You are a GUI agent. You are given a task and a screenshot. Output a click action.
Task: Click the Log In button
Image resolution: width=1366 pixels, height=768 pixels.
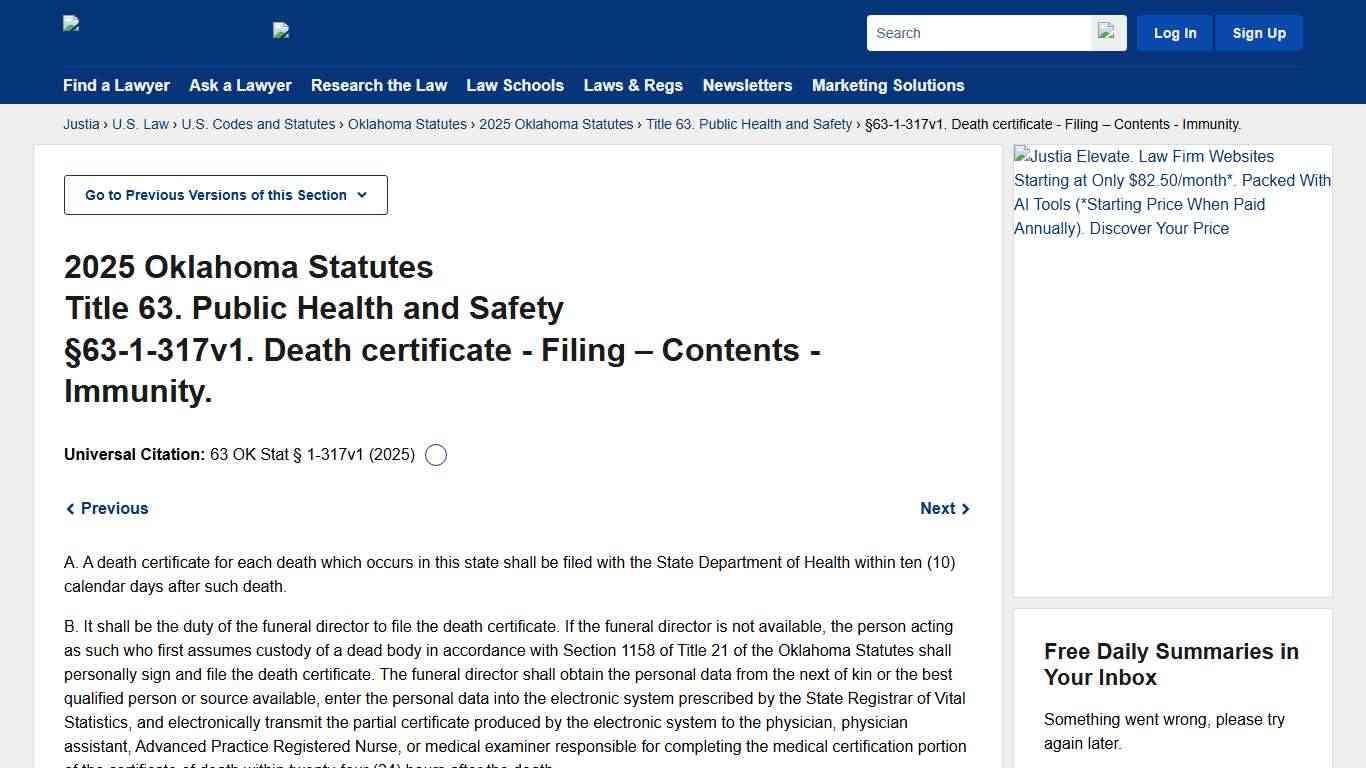(1174, 32)
